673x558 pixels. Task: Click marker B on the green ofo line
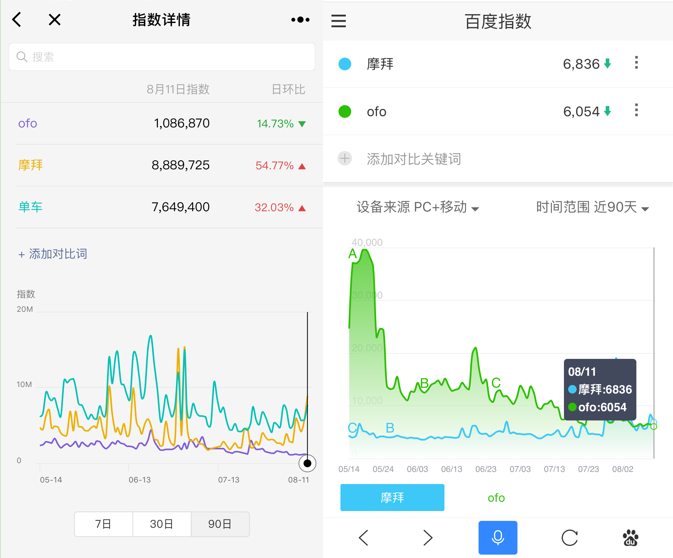tap(424, 383)
